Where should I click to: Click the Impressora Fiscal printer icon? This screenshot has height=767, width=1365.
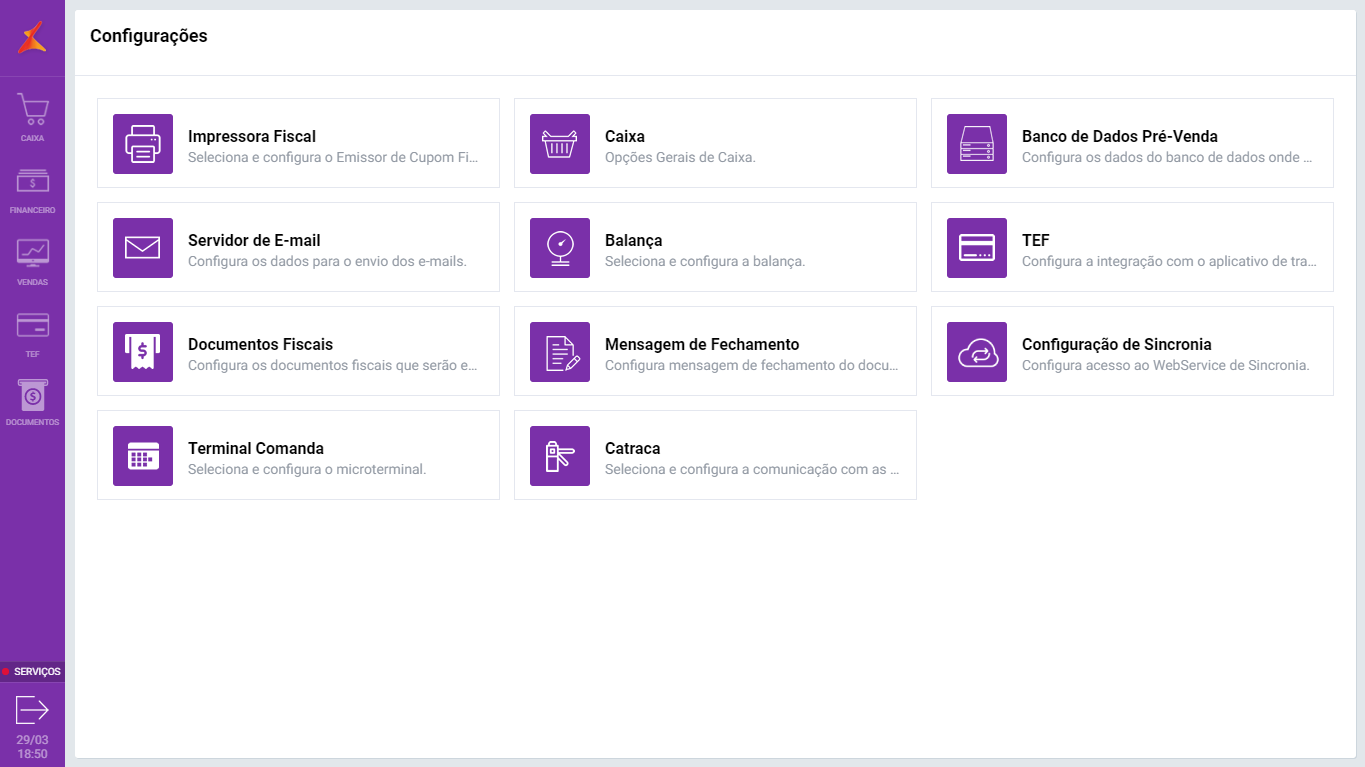(x=143, y=144)
